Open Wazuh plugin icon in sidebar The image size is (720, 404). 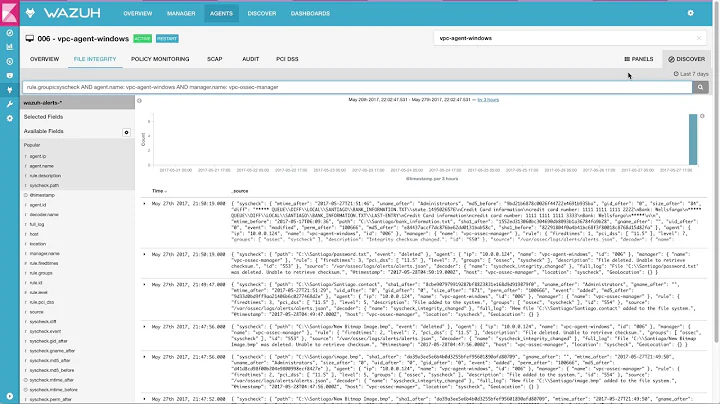click(x=10, y=90)
